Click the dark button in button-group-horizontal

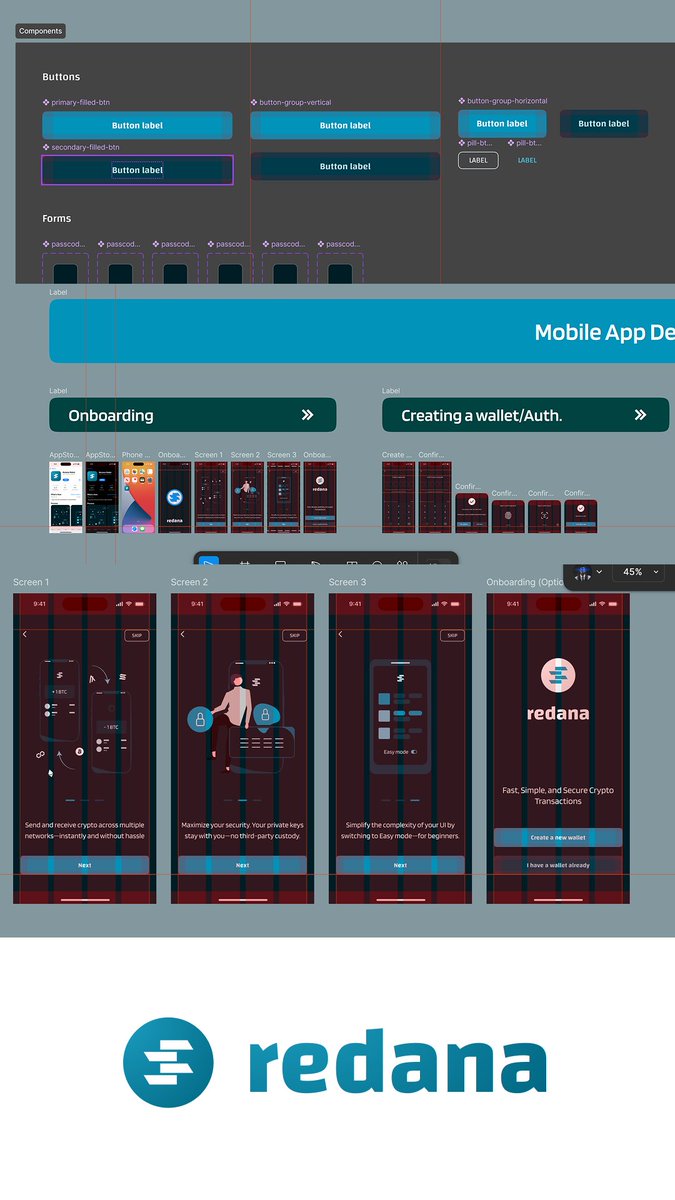(x=604, y=124)
